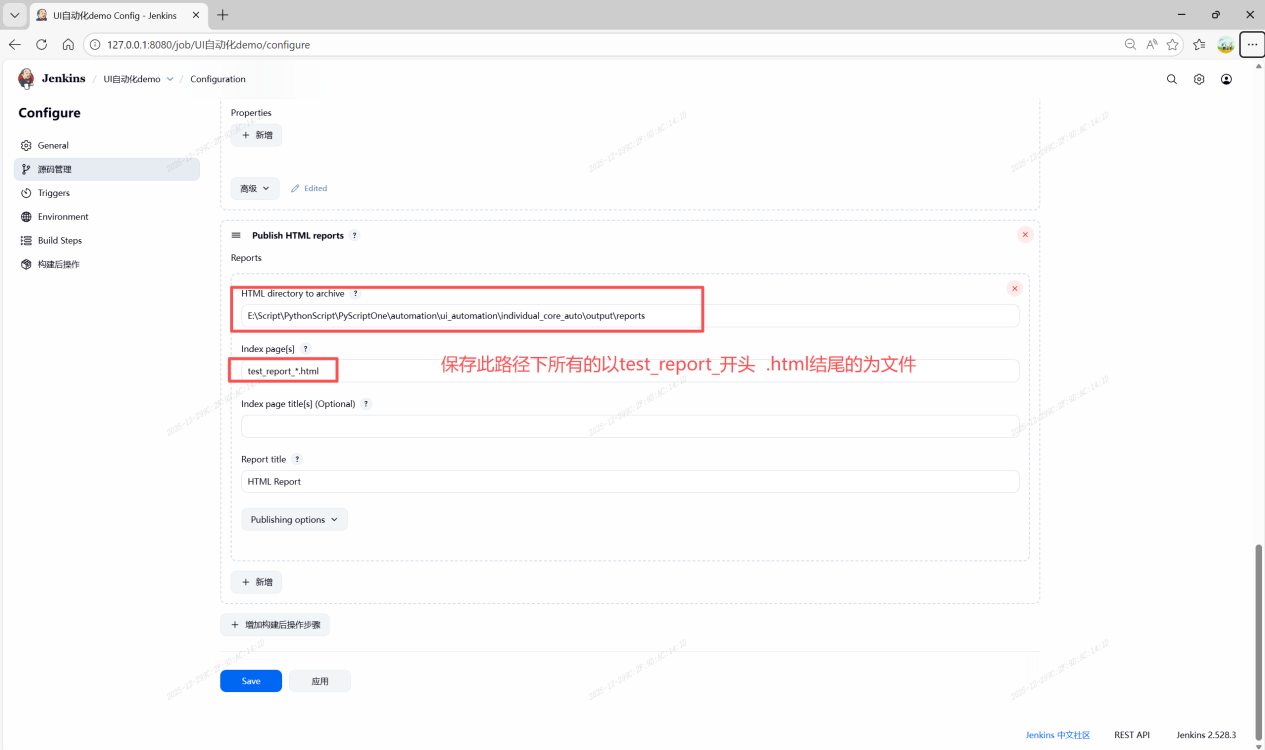The image size is (1265, 750).
Task: Close the UI自动化demo Config tab
Action: [x=196, y=15]
